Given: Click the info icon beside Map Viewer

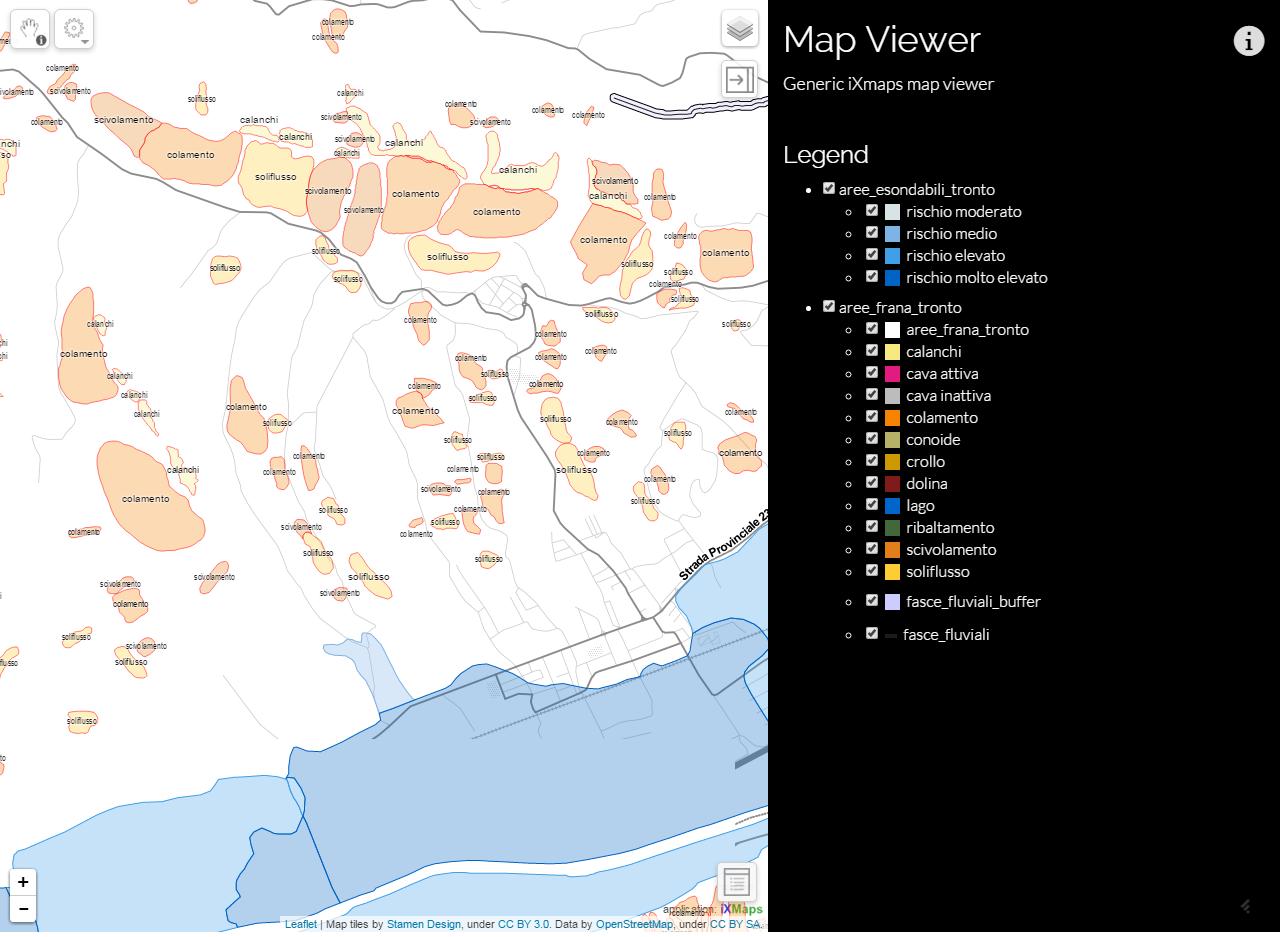Looking at the screenshot, I should click(1248, 41).
